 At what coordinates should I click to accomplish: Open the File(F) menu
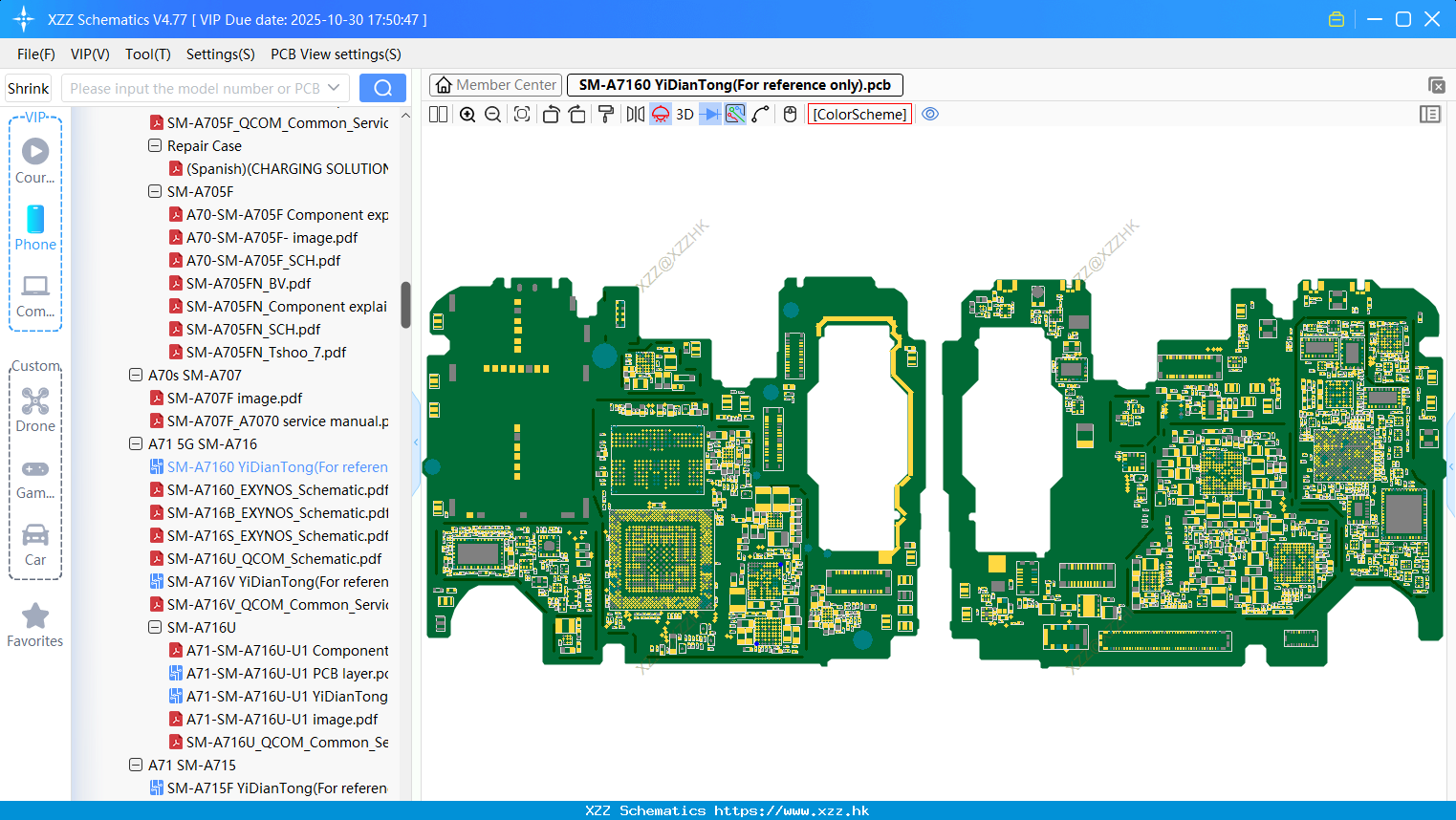(36, 54)
